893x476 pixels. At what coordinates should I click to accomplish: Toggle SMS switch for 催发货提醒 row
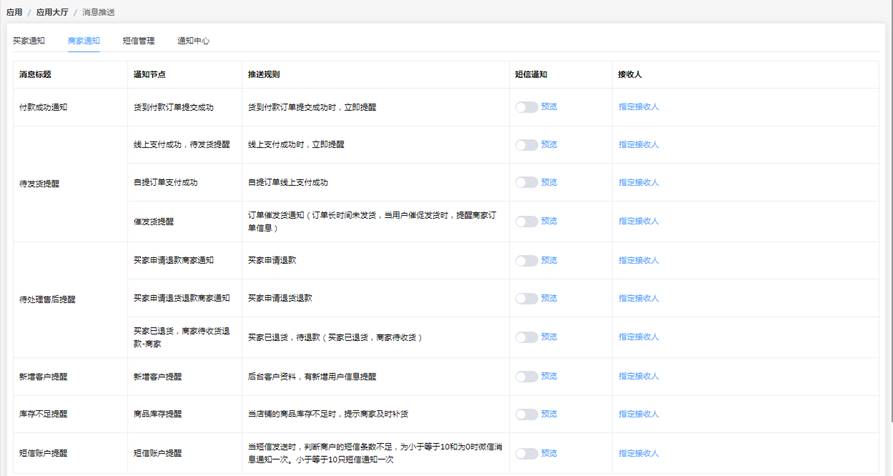[x=526, y=221]
